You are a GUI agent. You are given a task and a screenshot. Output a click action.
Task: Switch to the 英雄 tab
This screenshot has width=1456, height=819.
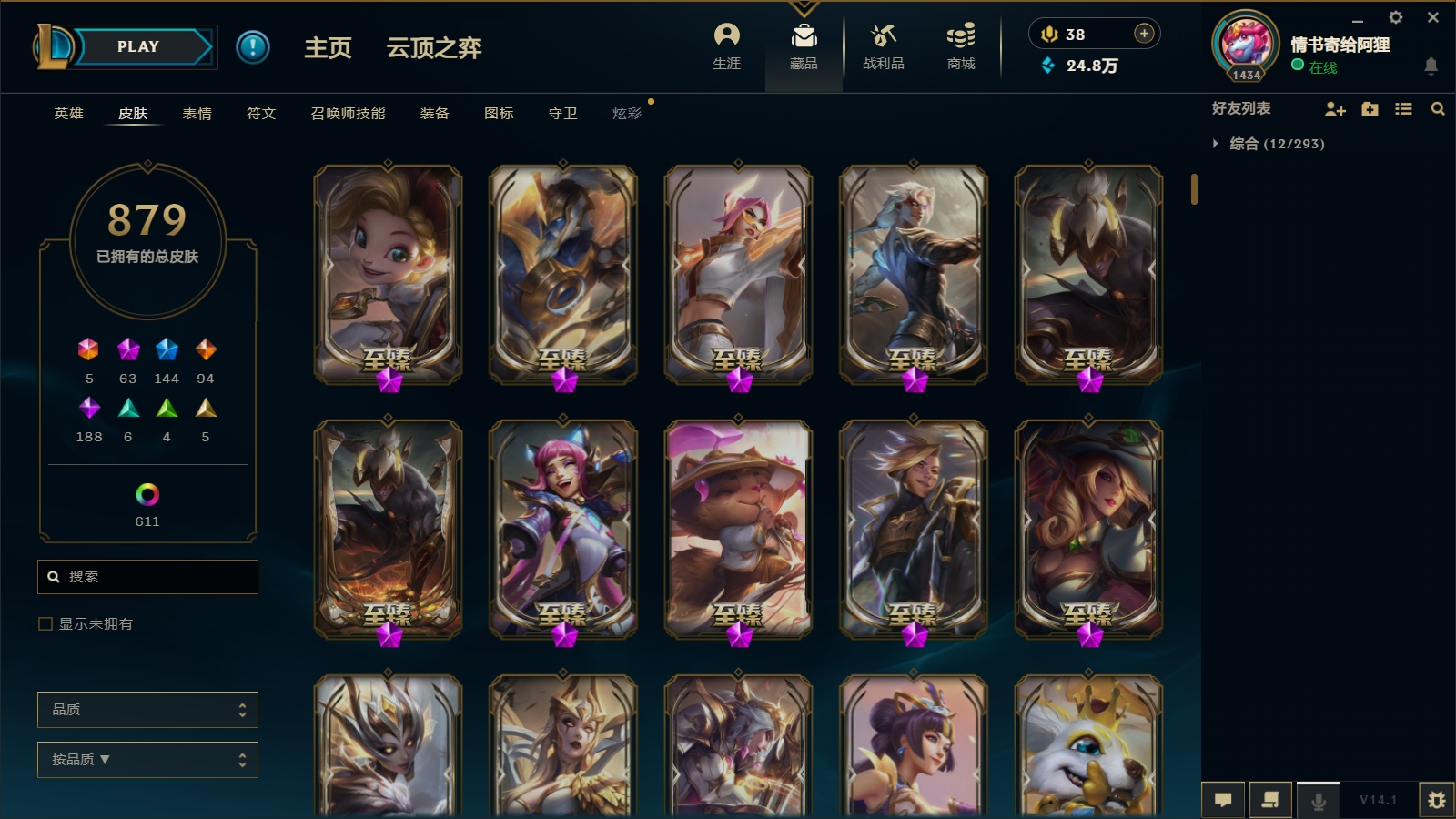(x=68, y=114)
